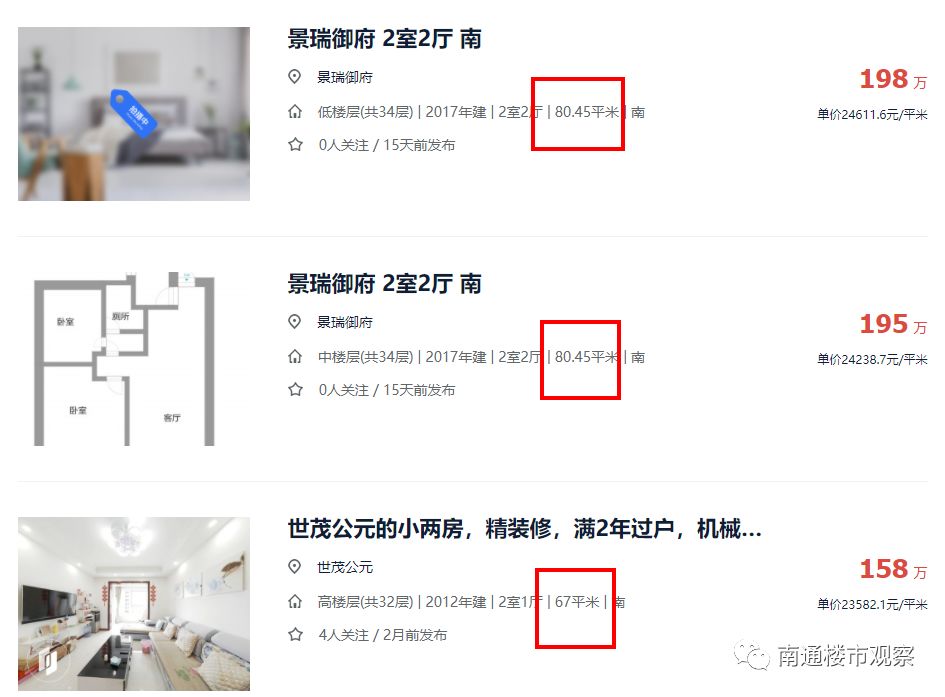This screenshot has width=945, height=697.
Task: Click house icon beside 低楼层(共34层) details
Action: click(x=295, y=111)
